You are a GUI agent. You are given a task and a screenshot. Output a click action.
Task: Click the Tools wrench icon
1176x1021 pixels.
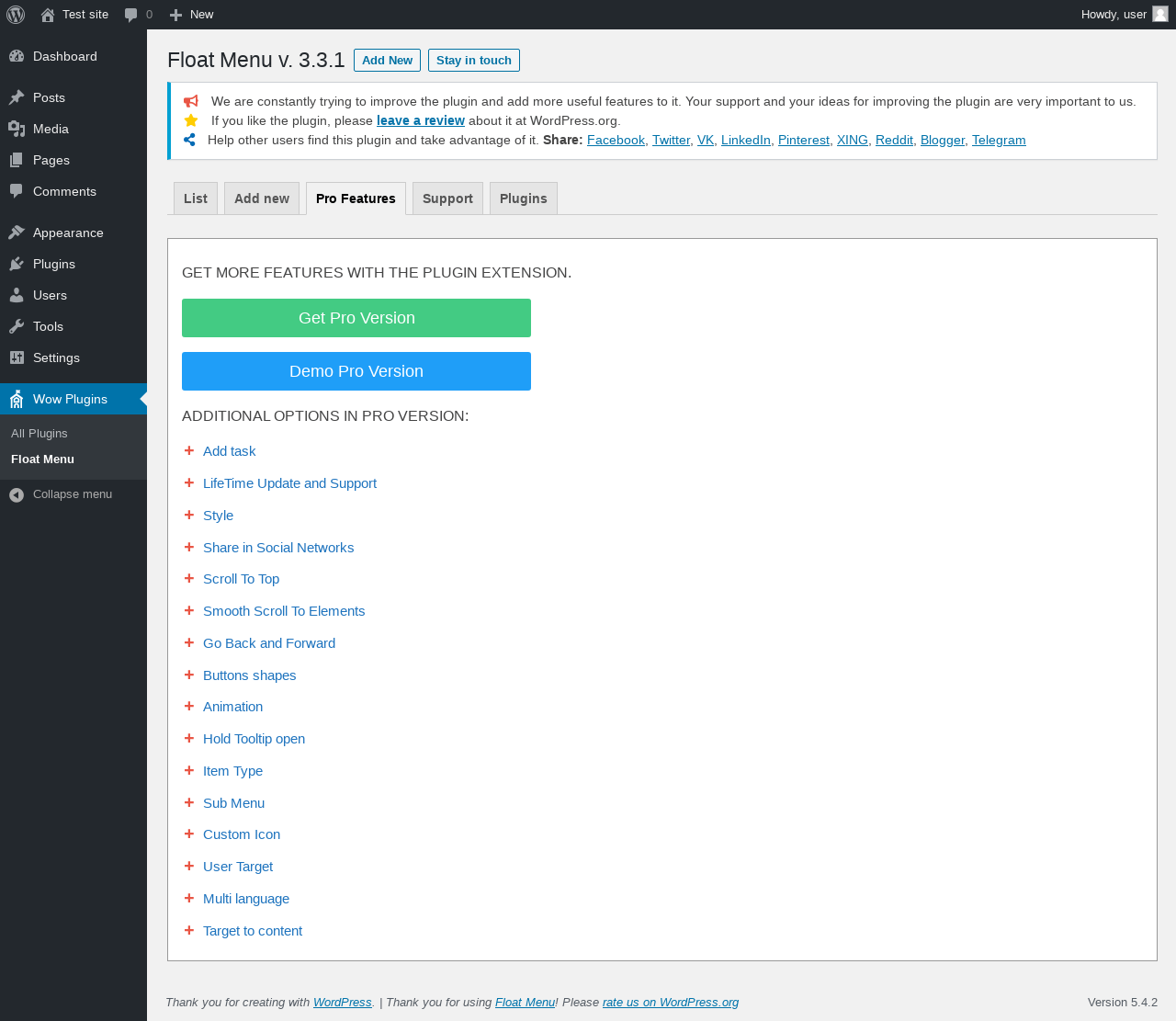pyautogui.click(x=17, y=326)
